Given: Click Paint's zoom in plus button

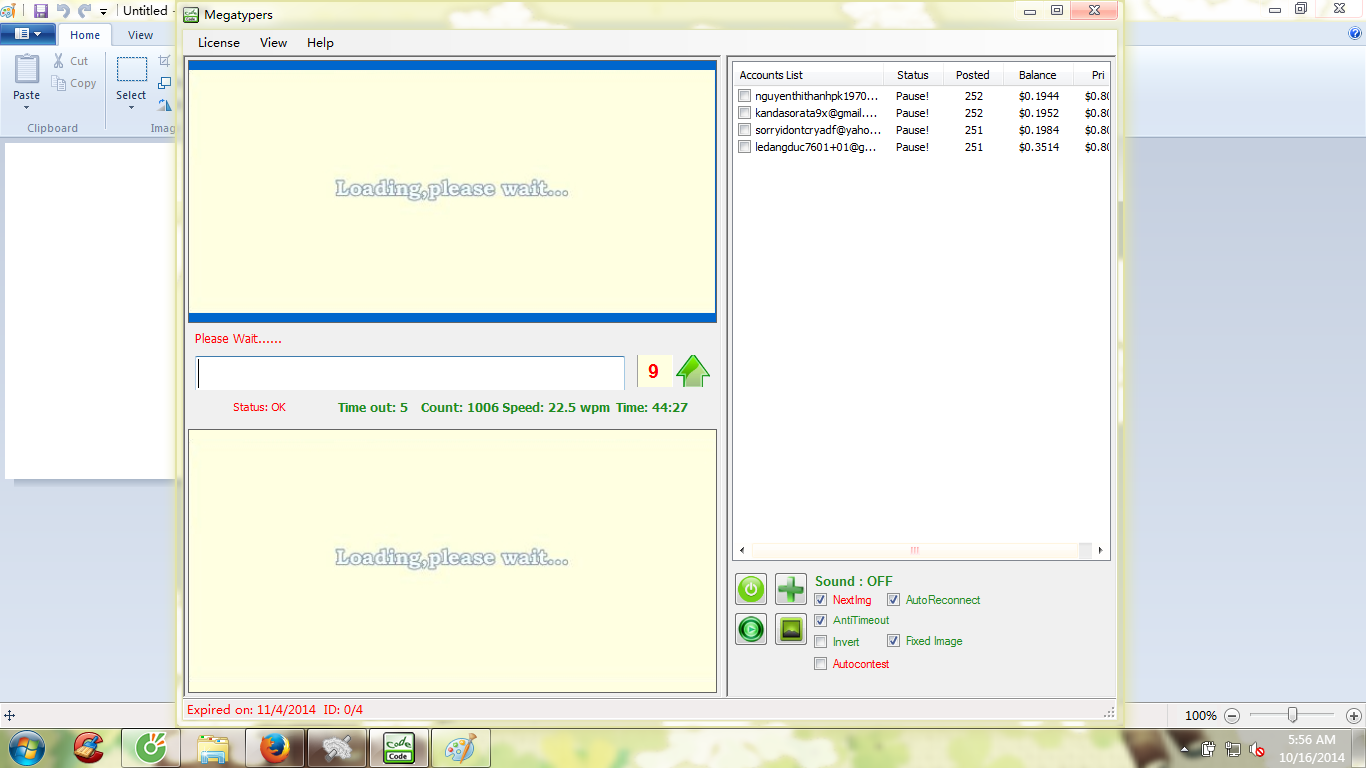Looking at the screenshot, I should tap(1354, 716).
